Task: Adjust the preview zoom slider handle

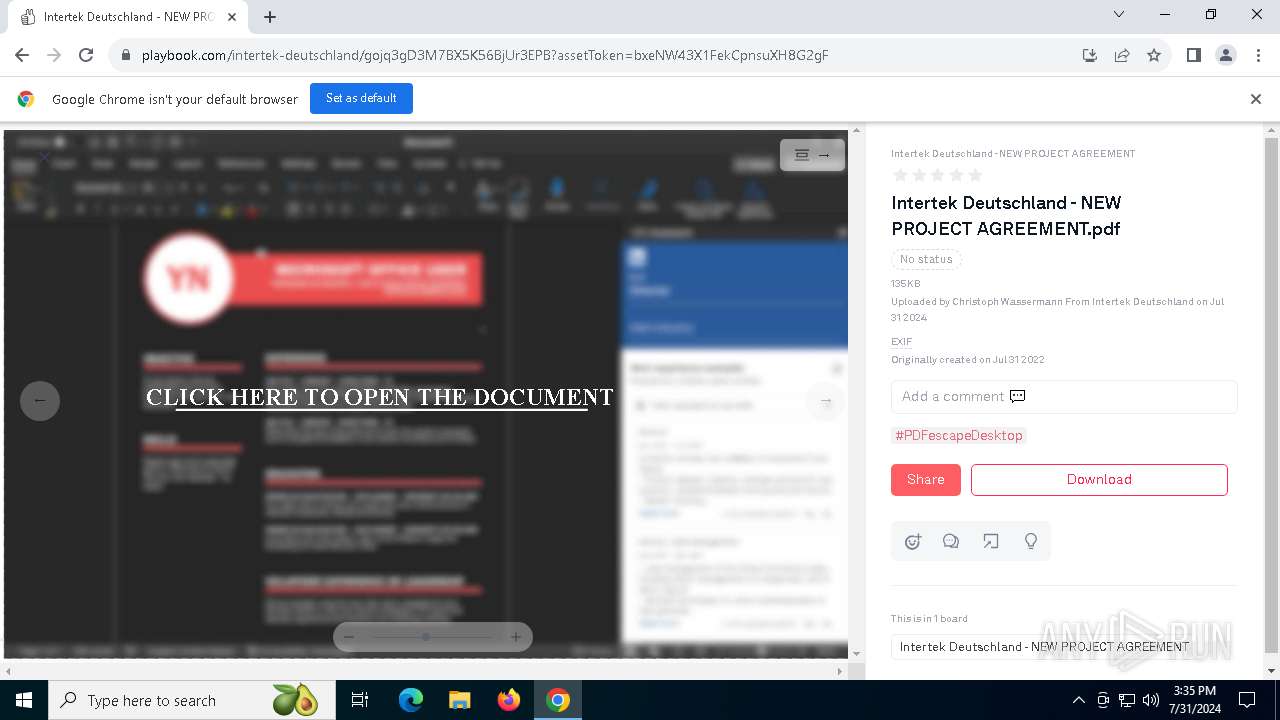Action: click(x=426, y=637)
